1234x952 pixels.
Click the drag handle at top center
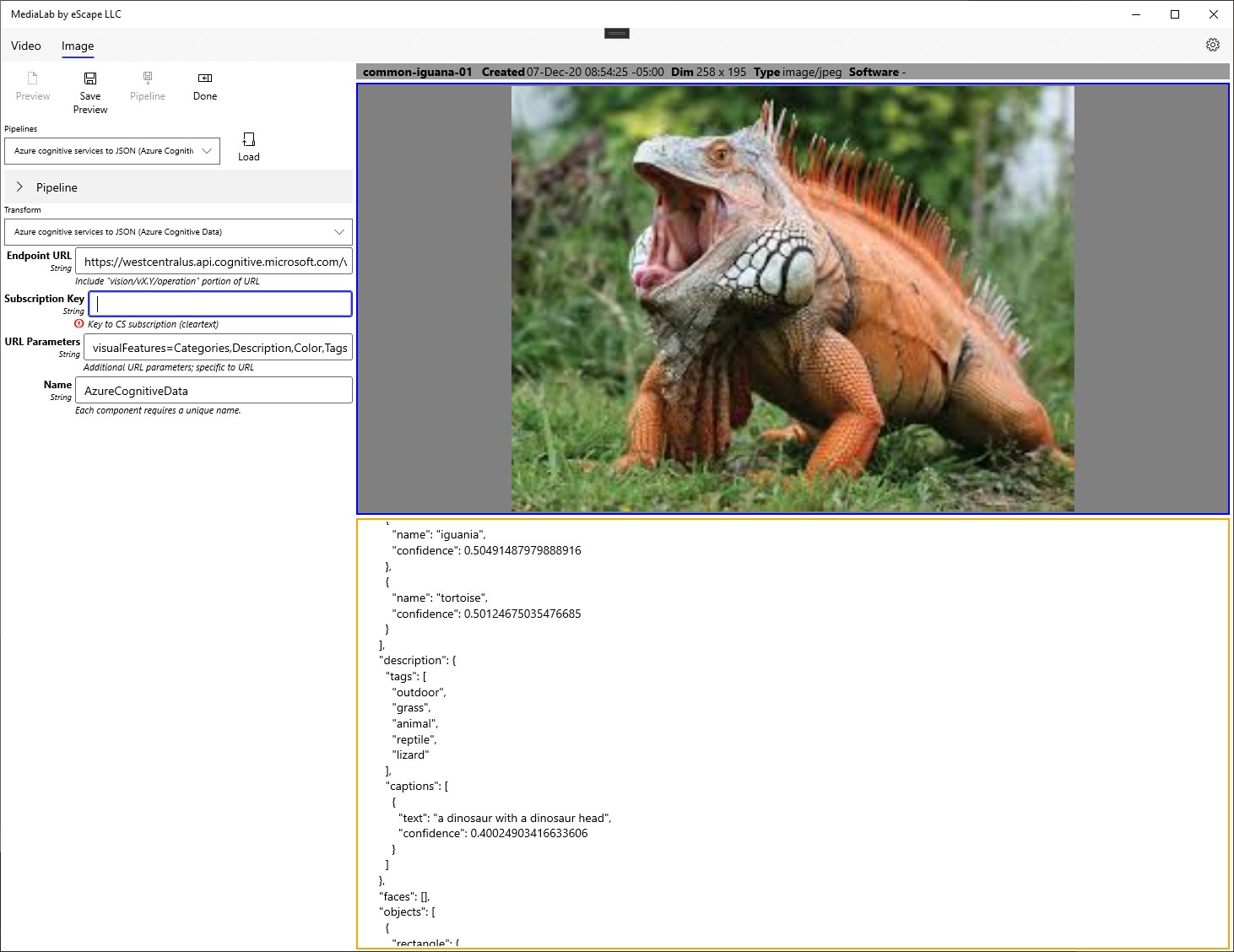617,34
